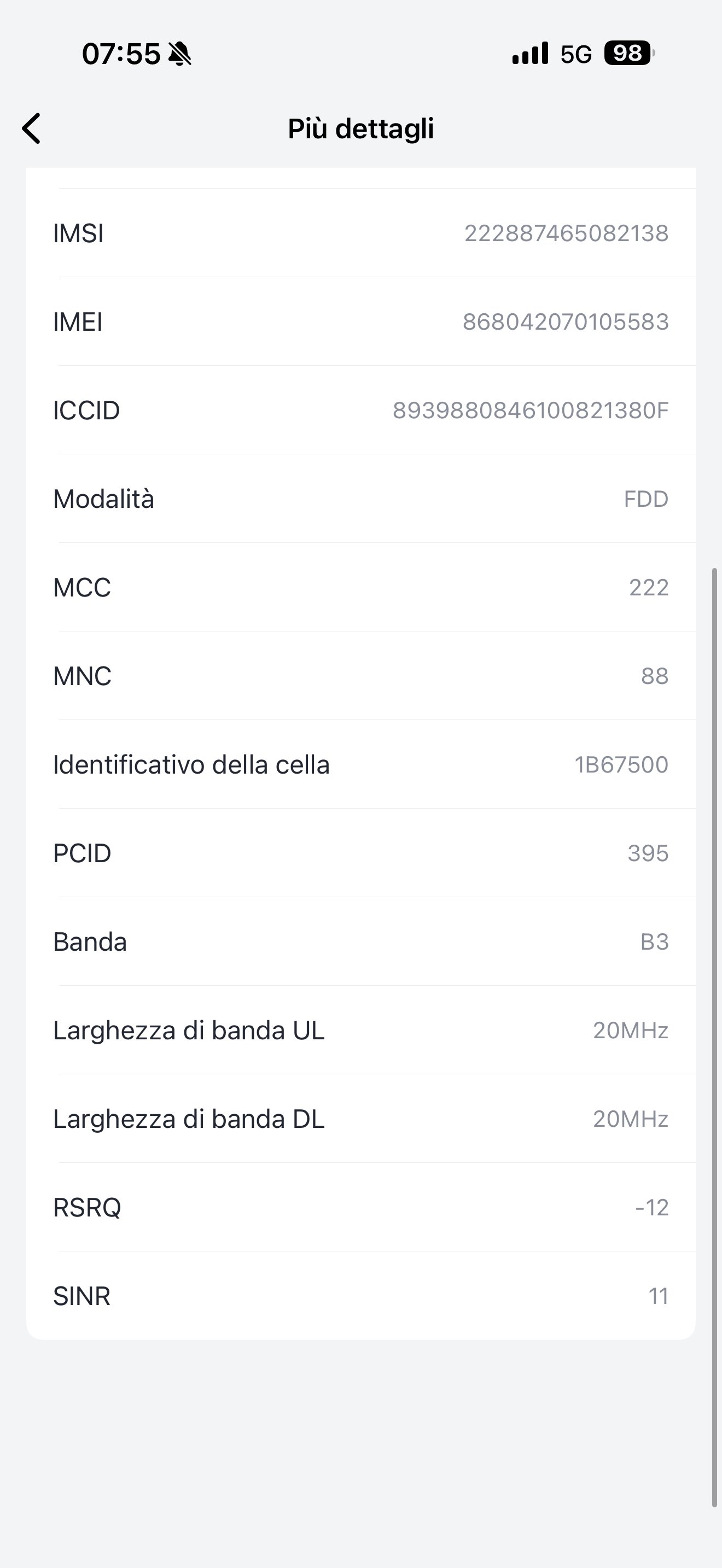This screenshot has width=722, height=1568.
Task: Select the IMSI number value
Action: 566,233
